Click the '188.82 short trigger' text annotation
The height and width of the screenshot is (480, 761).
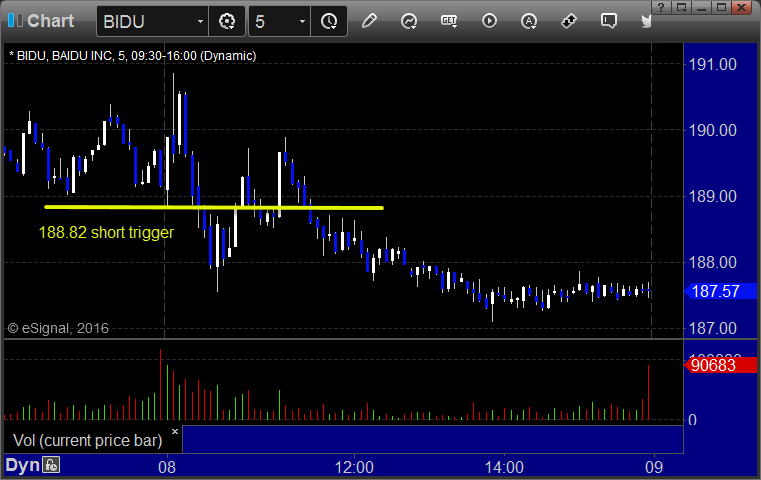pos(106,232)
